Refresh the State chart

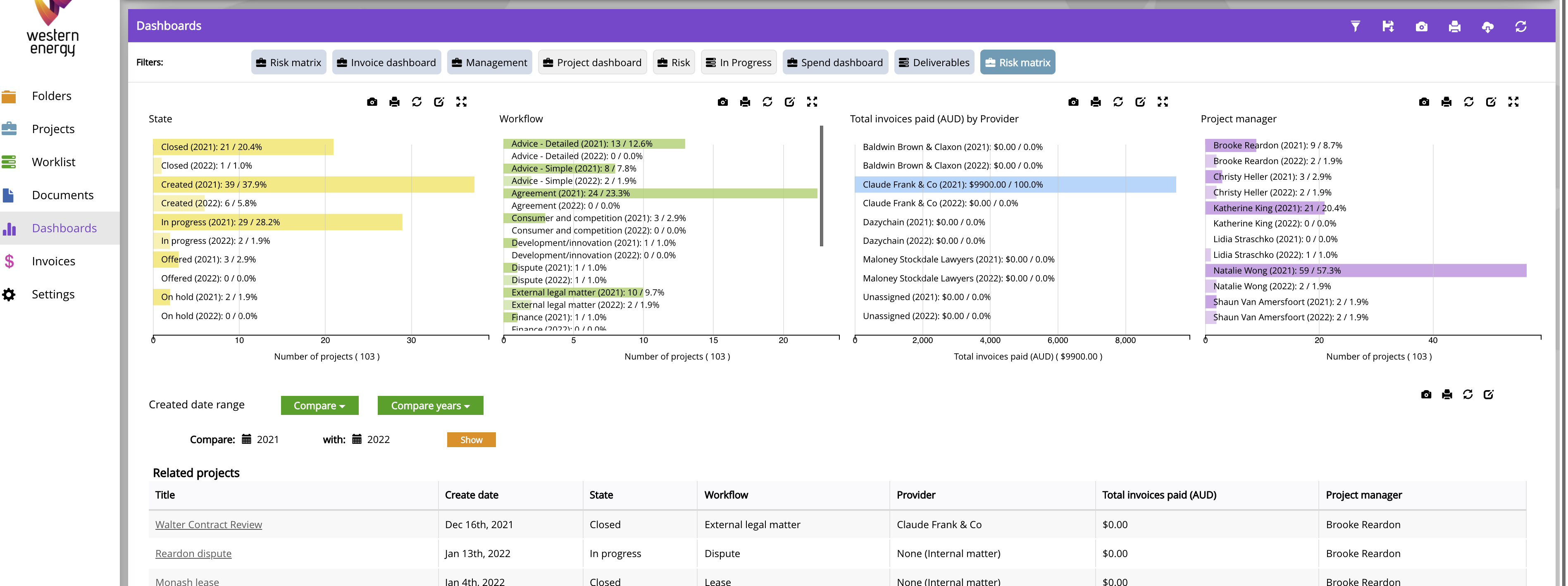click(x=416, y=102)
